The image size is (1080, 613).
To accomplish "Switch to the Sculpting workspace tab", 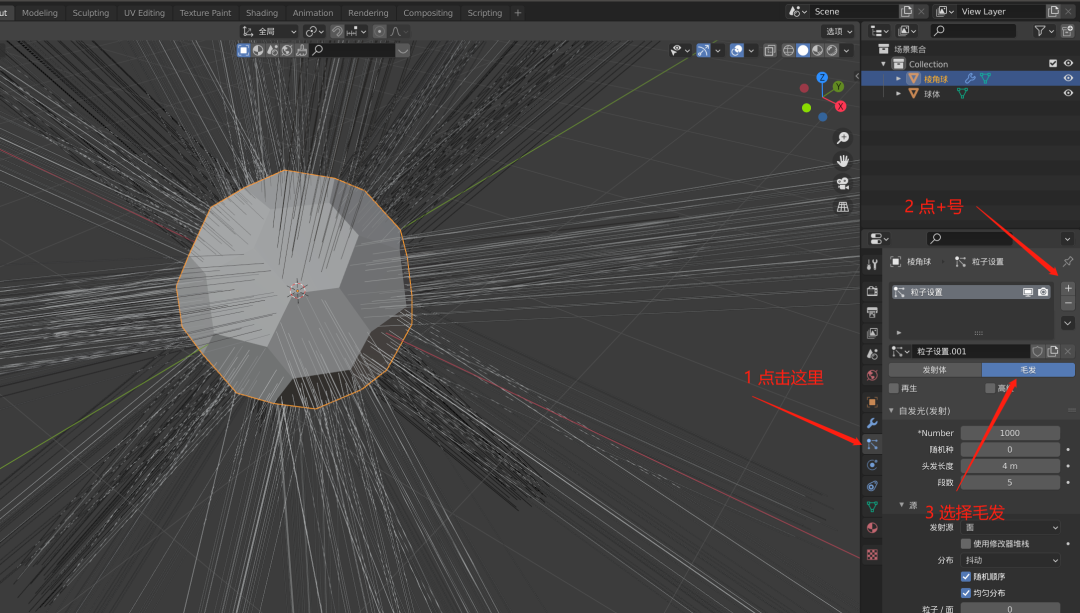I will tap(91, 12).
